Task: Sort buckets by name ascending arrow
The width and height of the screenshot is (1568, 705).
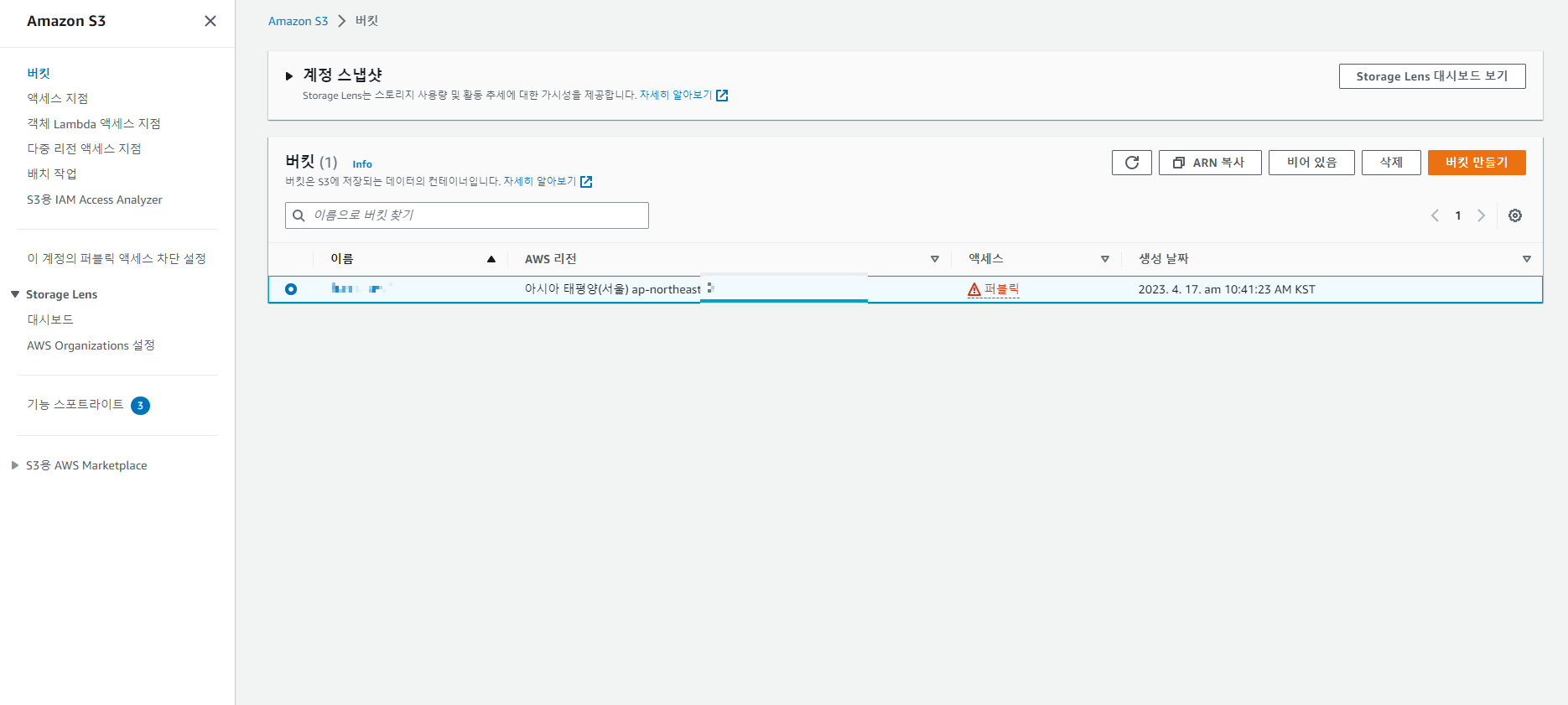Action: point(491,259)
